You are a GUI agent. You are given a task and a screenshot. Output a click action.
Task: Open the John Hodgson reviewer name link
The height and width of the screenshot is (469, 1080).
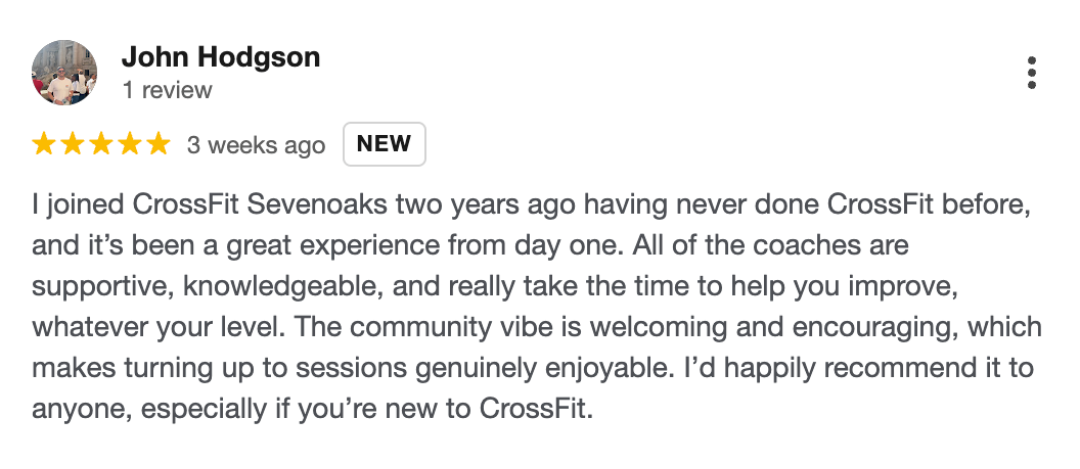click(220, 57)
